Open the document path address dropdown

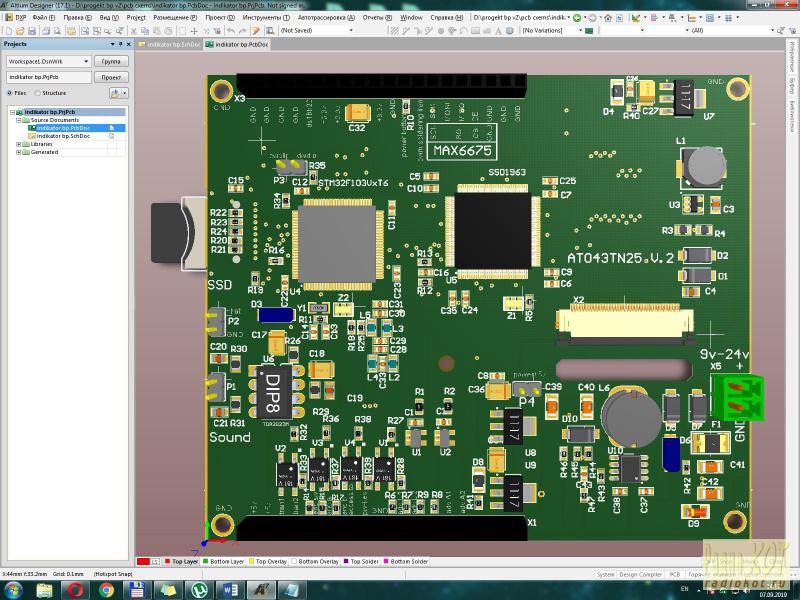coord(568,17)
